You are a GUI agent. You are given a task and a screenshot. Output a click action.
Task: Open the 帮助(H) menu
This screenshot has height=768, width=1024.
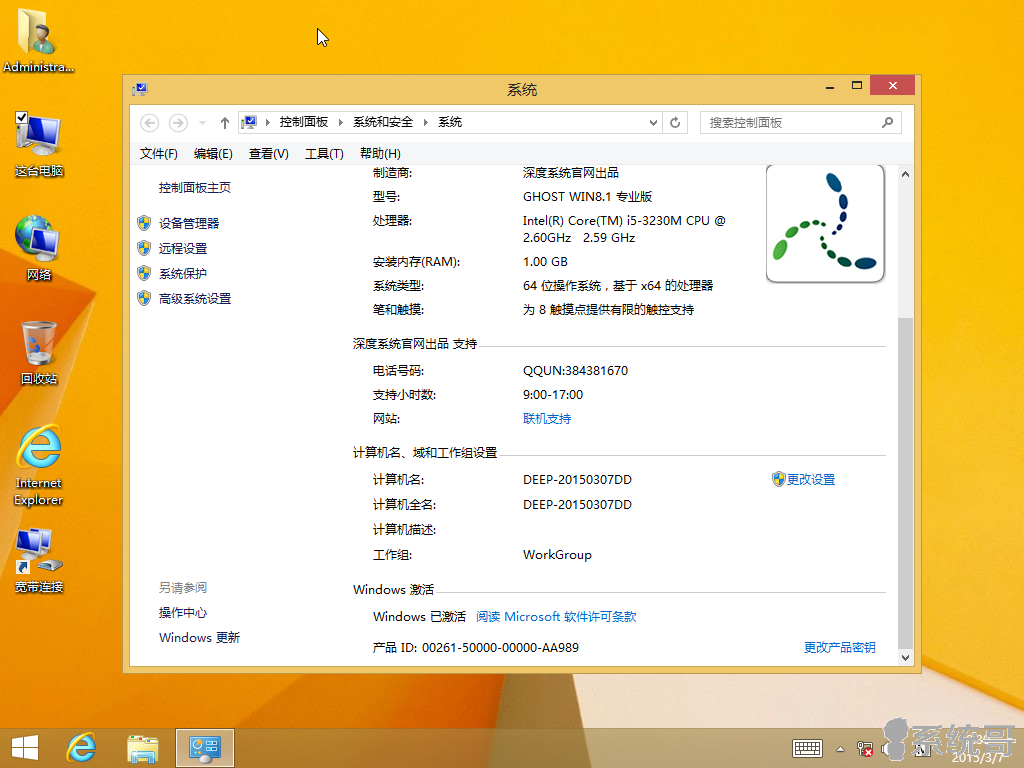[x=380, y=153]
